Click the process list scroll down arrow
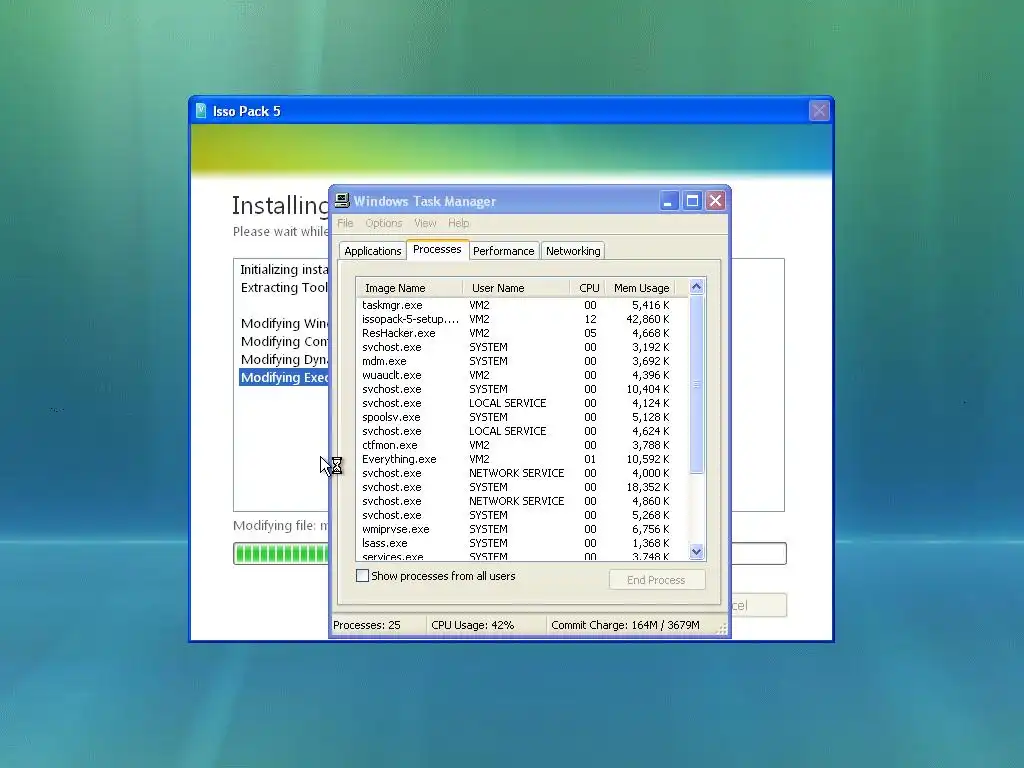 tap(696, 552)
